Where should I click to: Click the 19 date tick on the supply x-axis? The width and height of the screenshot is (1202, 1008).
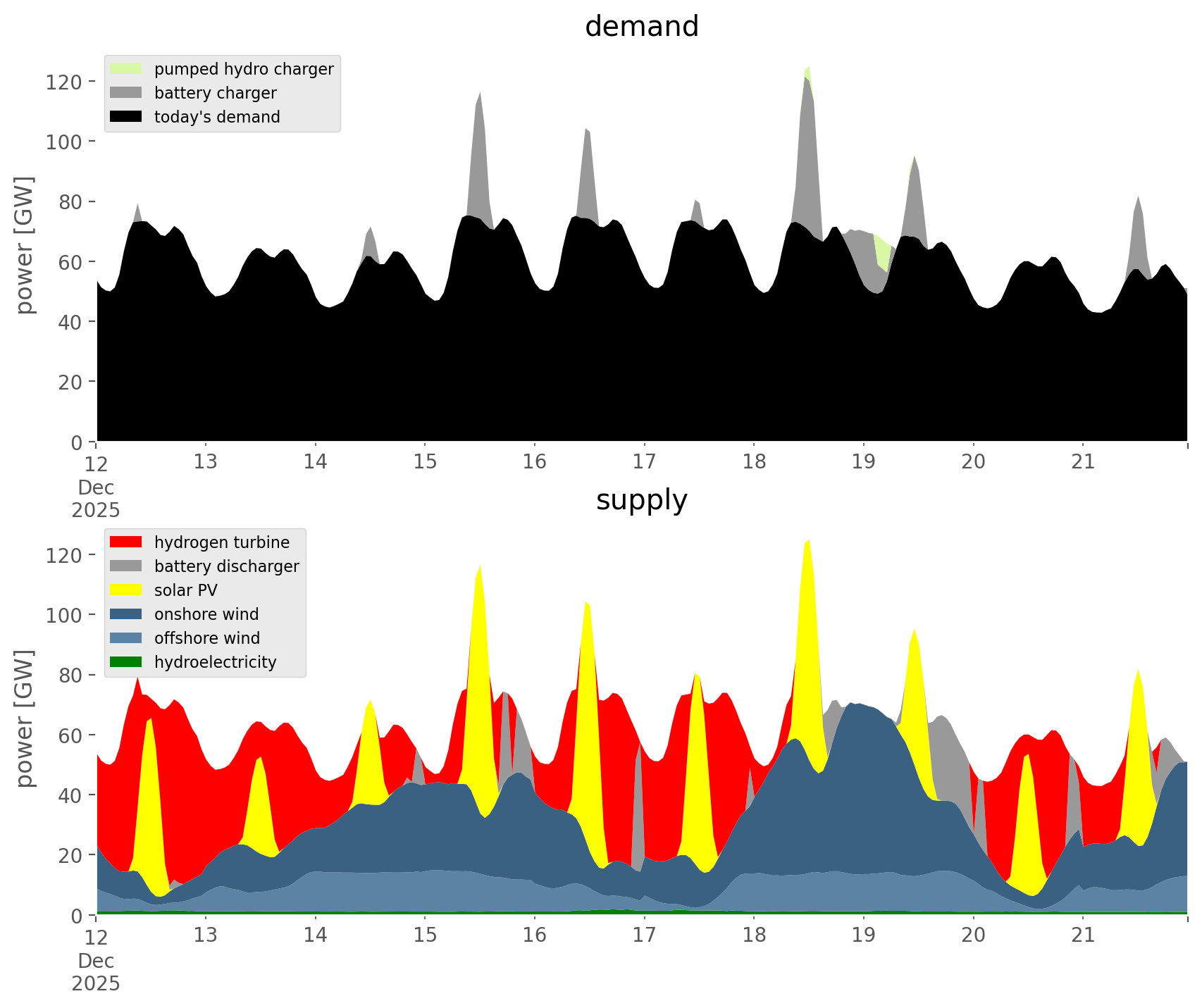tap(863, 935)
